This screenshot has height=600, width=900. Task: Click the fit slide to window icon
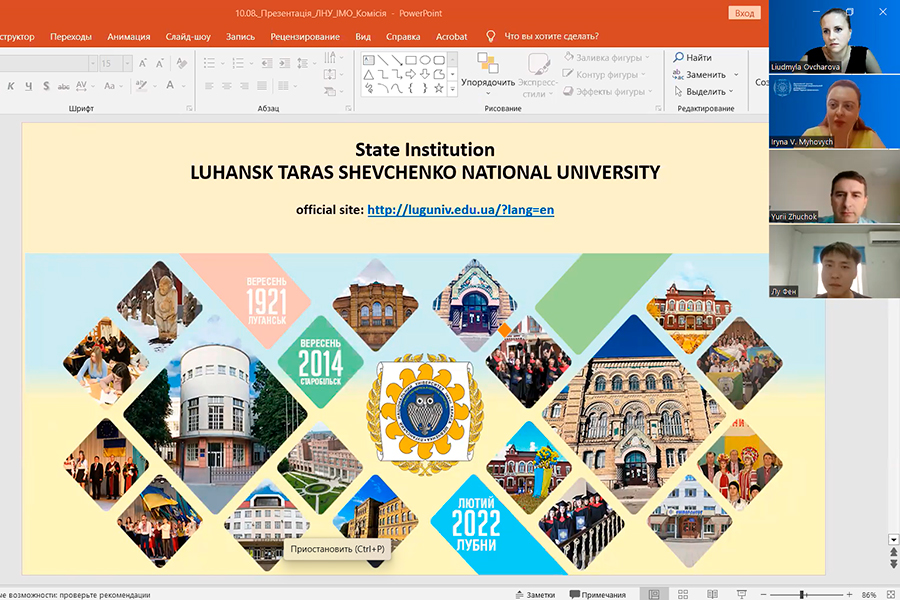(x=890, y=594)
